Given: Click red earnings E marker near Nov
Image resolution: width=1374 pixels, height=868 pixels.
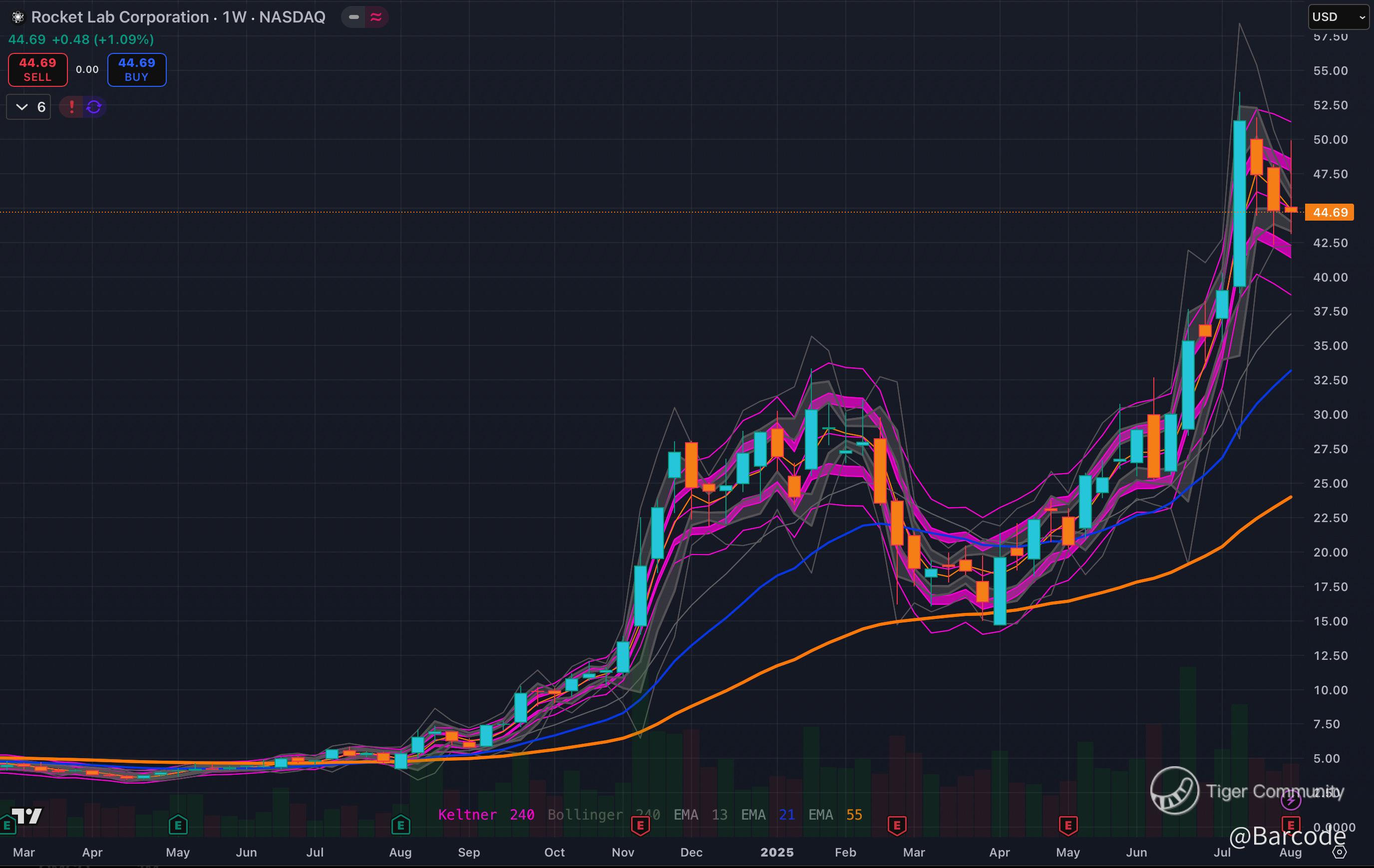Looking at the screenshot, I should click(640, 825).
